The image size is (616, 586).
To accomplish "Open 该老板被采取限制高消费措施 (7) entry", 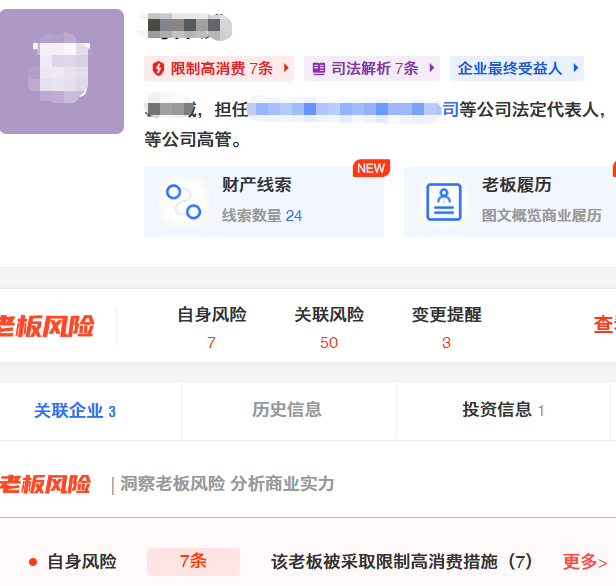I will point(402,562).
